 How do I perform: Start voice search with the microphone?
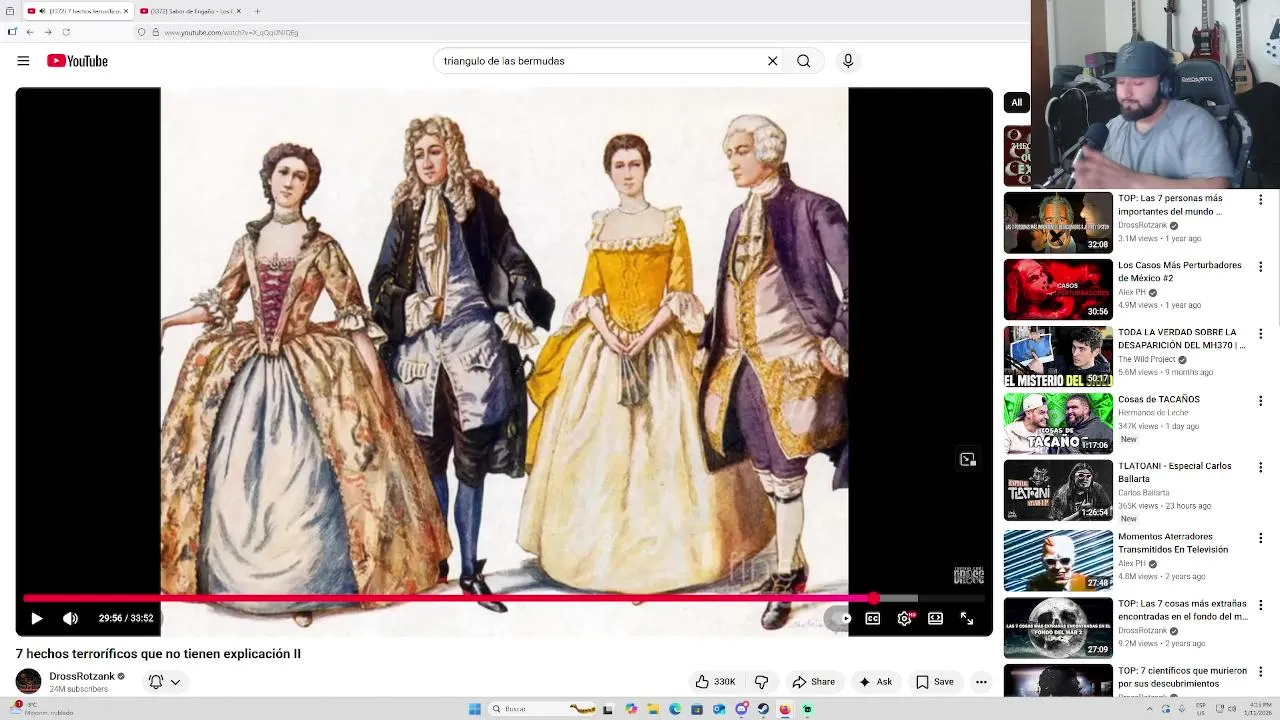(848, 61)
